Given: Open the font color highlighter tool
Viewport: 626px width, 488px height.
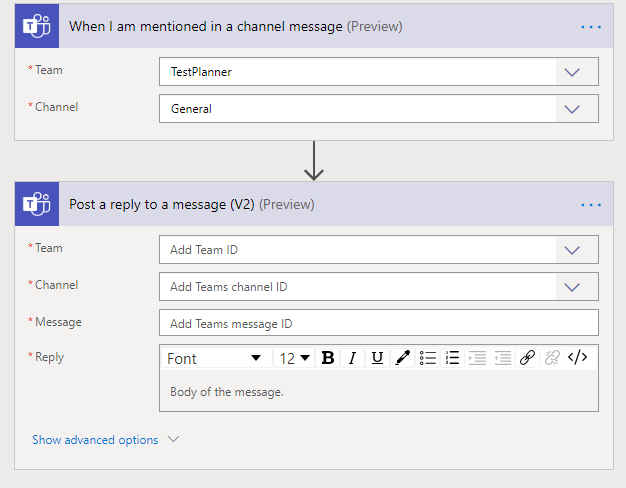Looking at the screenshot, I should point(402,358).
